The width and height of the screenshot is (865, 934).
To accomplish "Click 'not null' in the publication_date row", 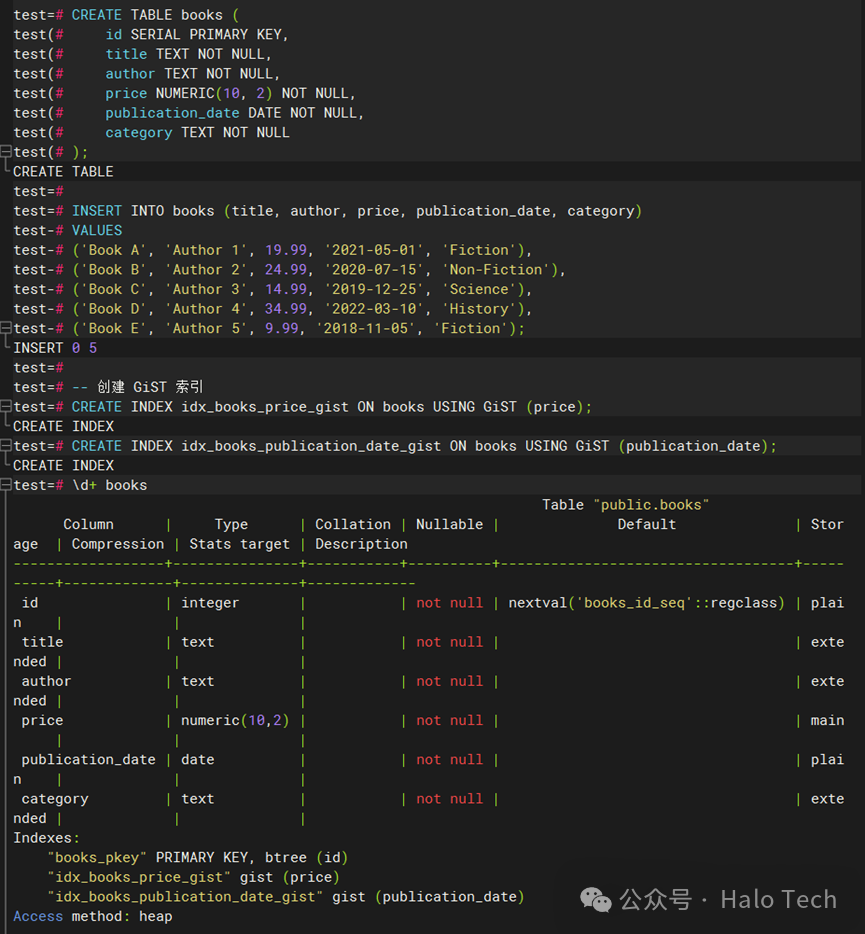I will (x=449, y=760).
